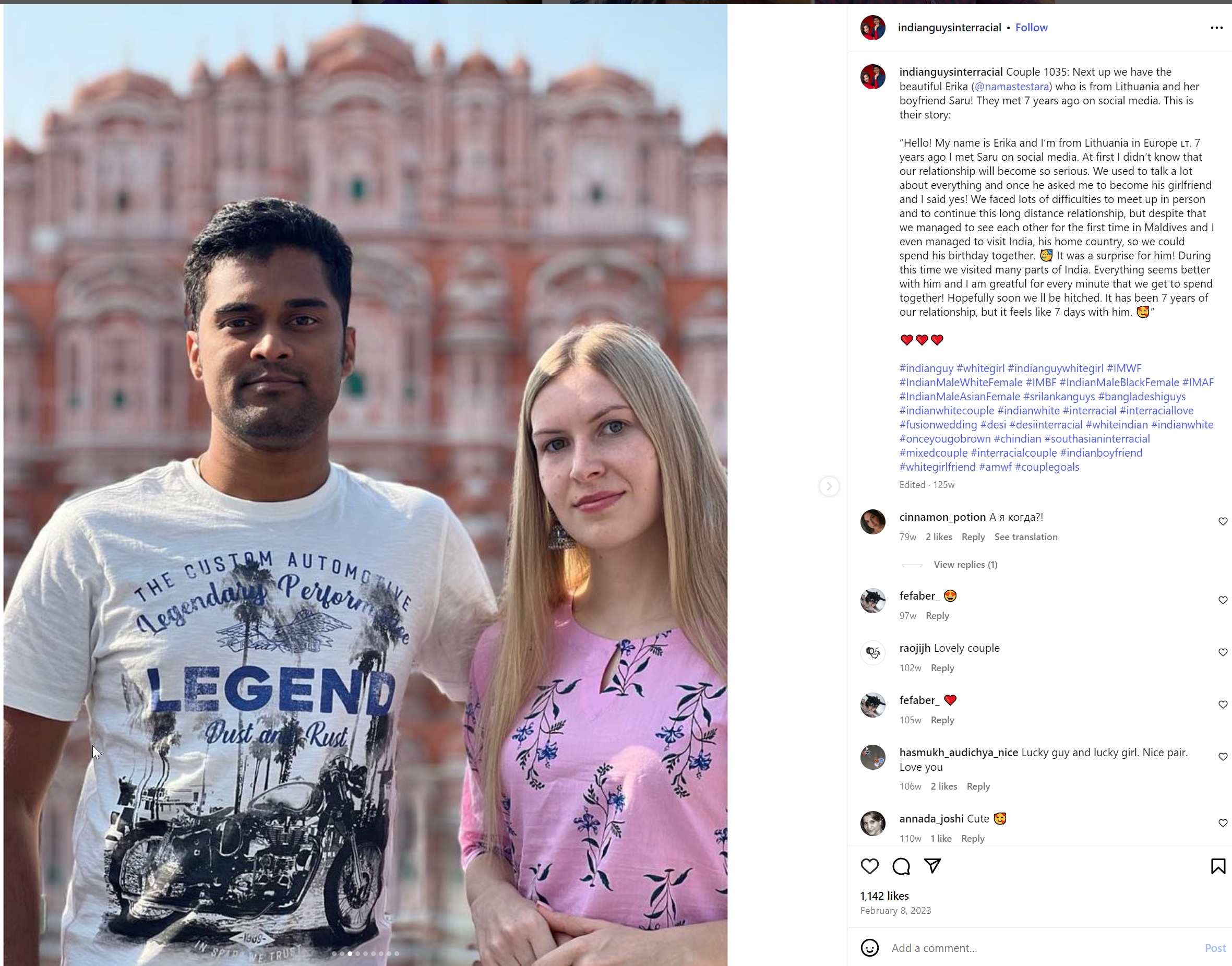The height and width of the screenshot is (966, 1232).
Task: Expand View replies (1) under cinnamon_potion
Action: pos(965,565)
